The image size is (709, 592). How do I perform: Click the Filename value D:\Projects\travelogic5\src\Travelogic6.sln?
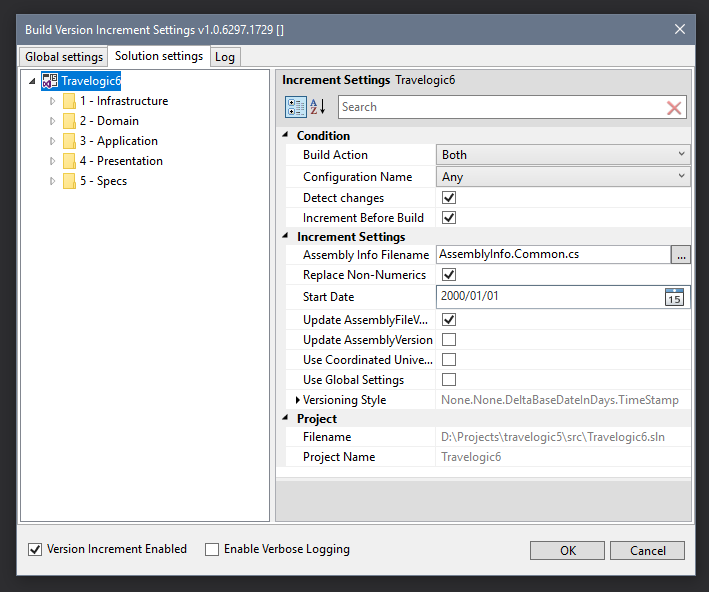click(x=553, y=437)
